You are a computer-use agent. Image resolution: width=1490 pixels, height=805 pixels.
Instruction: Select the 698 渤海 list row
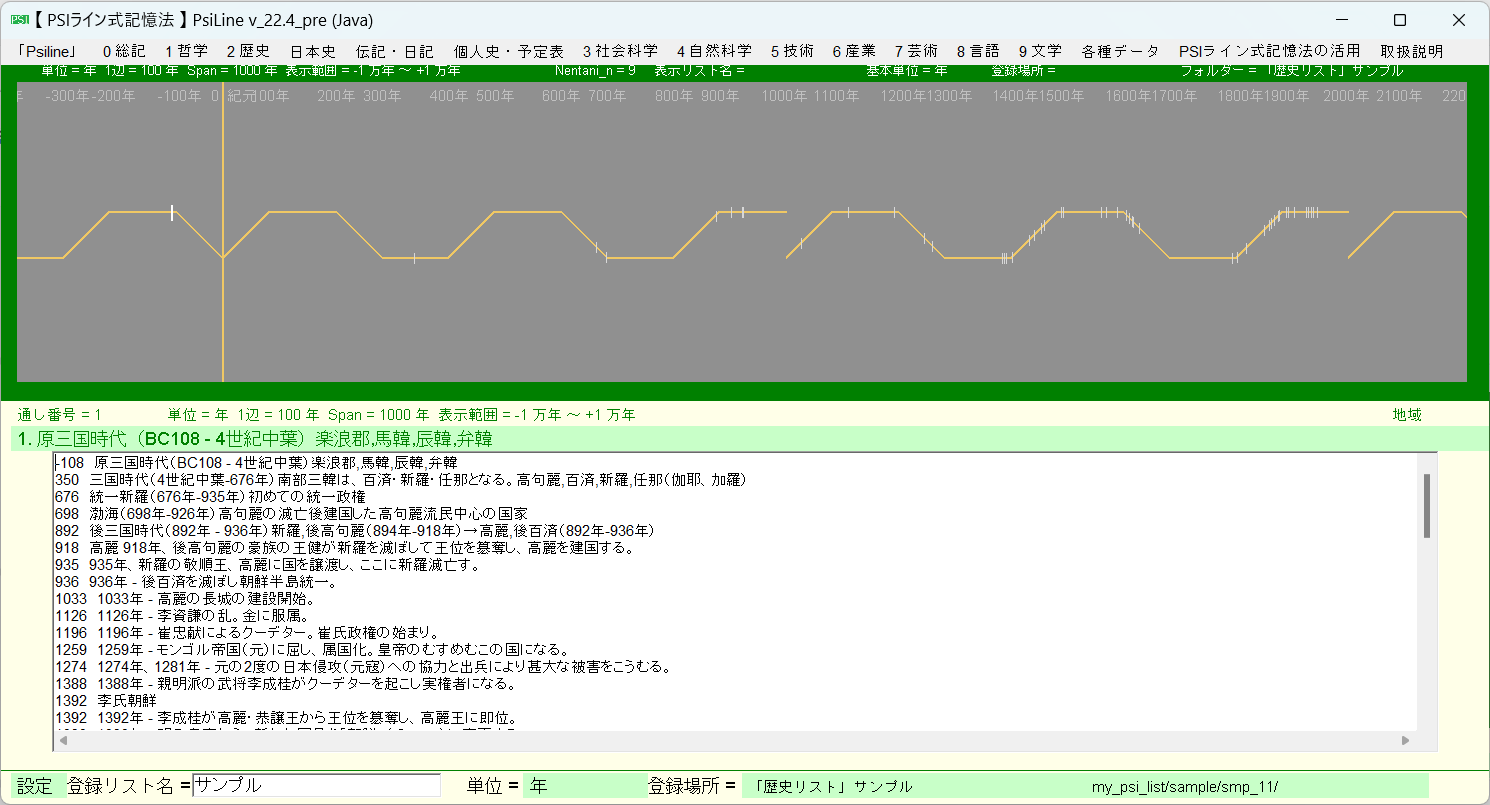click(x=736, y=514)
